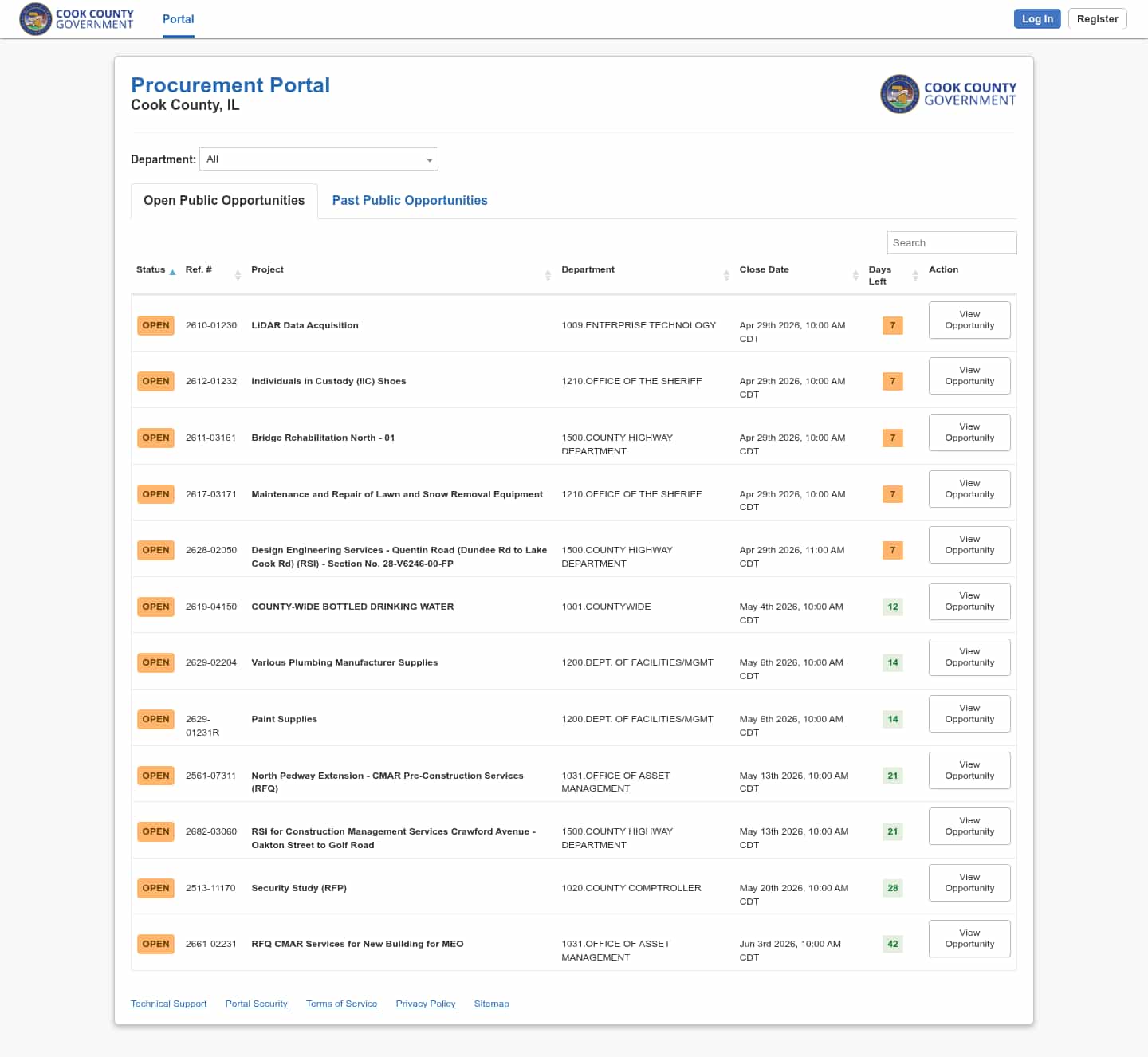
Task: Open the Department dropdown
Action: tap(318, 159)
